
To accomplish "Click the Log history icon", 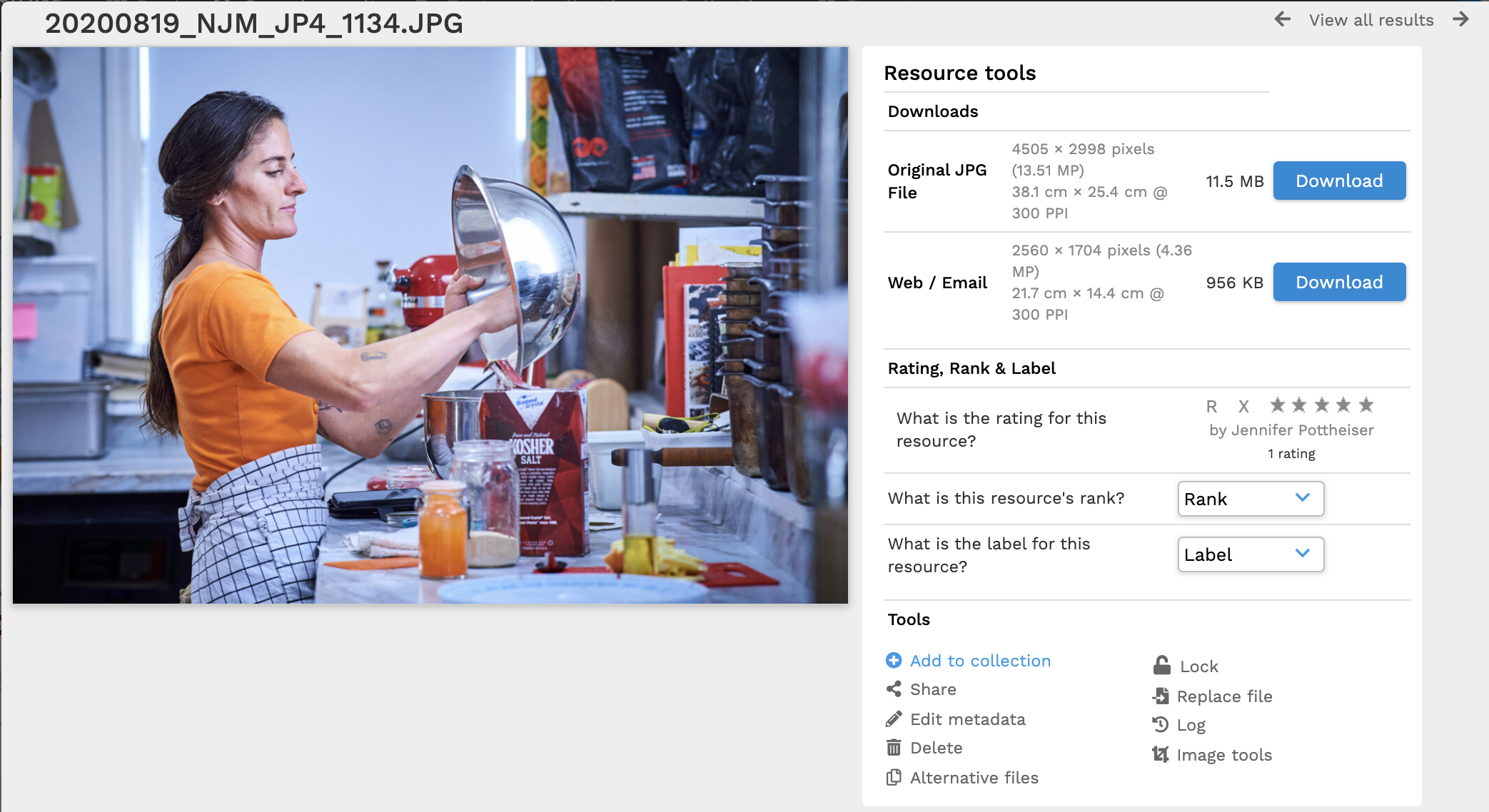I will (1161, 725).
